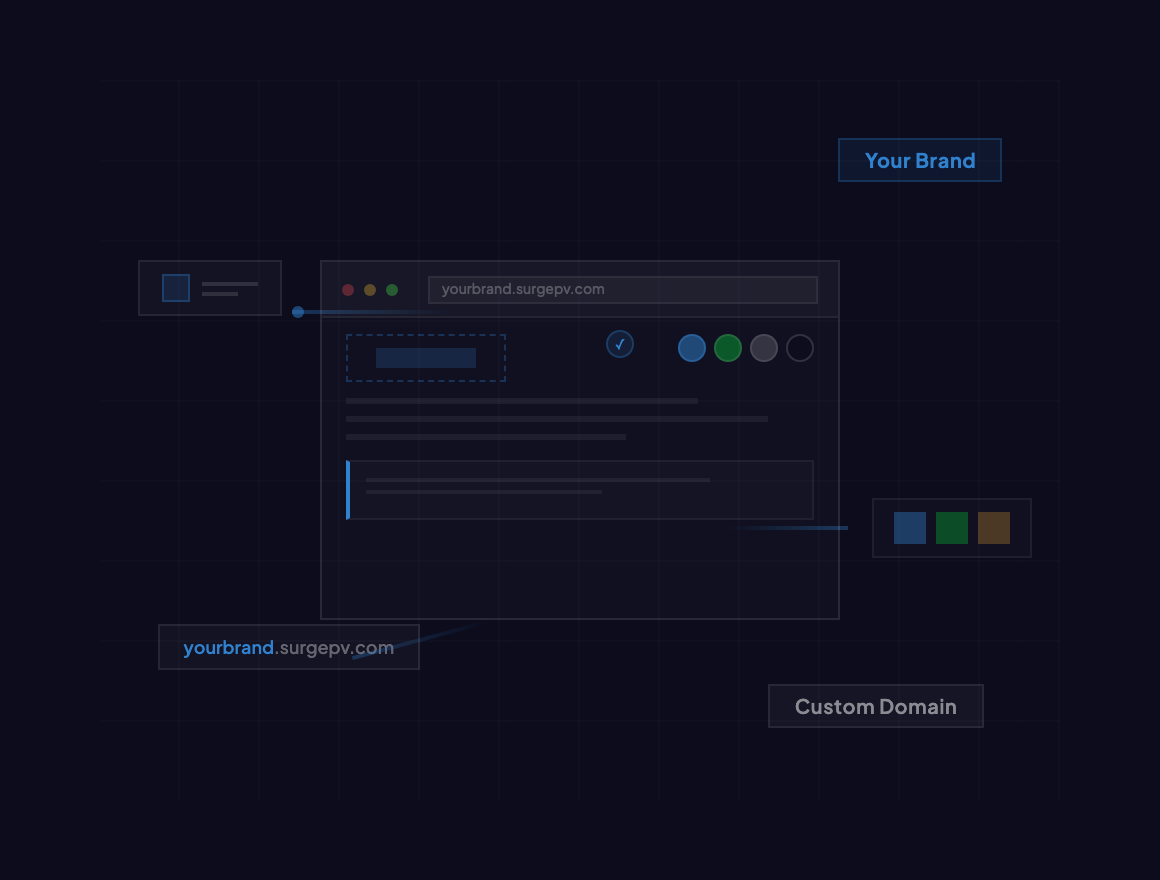Screen dimensions: 1160x880
Task: Select the Custom Domain label
Action: pos(875,706)
